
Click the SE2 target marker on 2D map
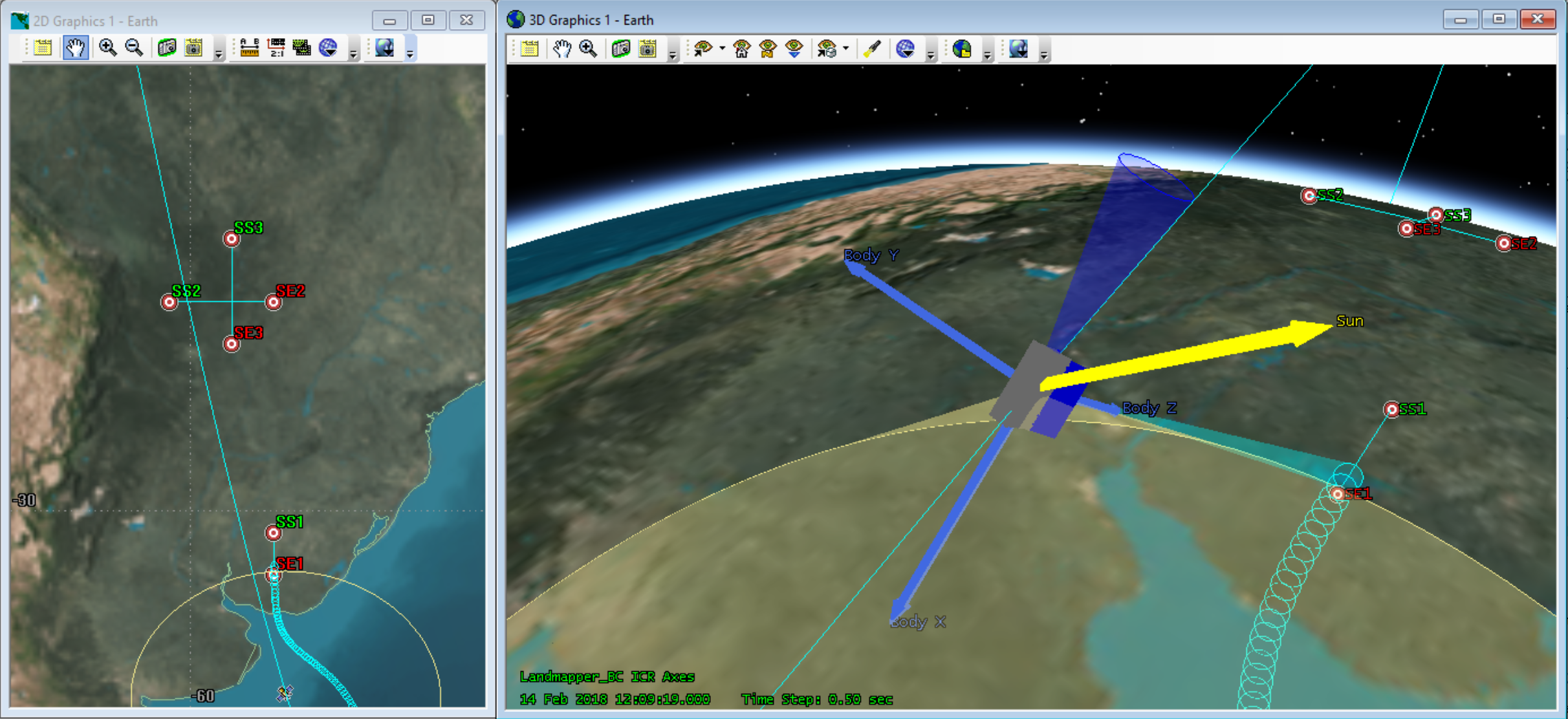[x=274, y=302]
